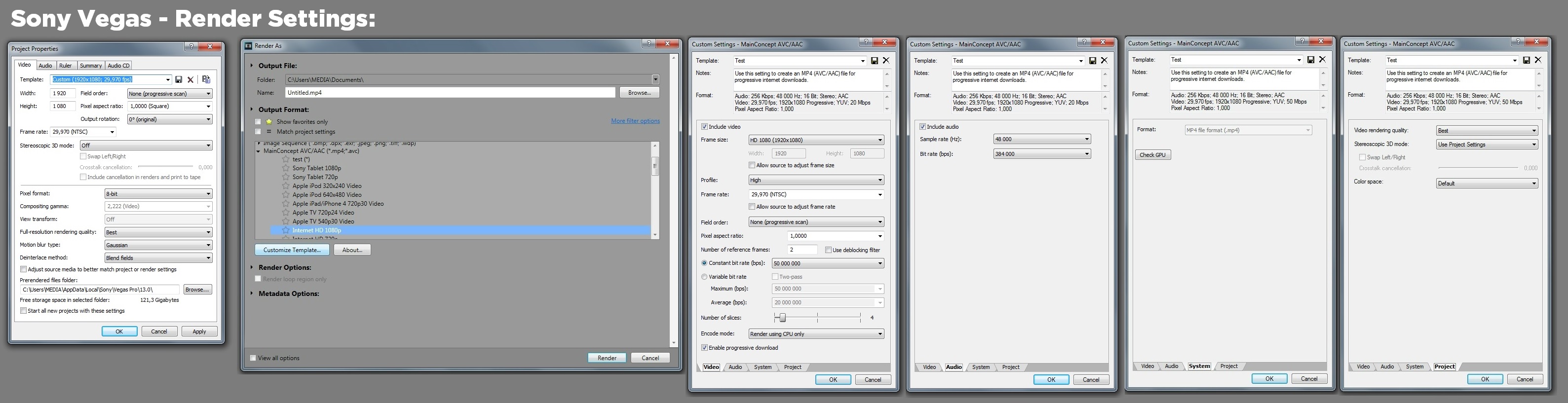Tick 'Allow source to adjust frame size'

pos(752,165)
